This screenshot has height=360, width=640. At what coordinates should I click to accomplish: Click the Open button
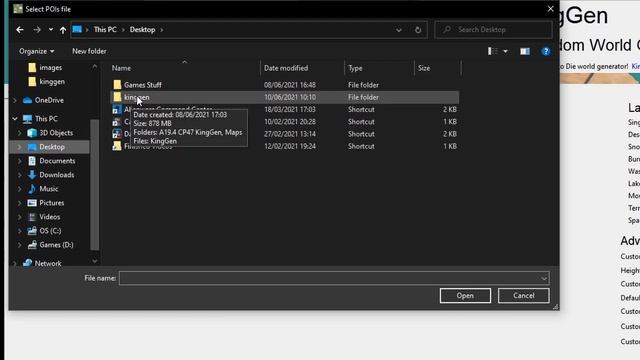(465, 296)
